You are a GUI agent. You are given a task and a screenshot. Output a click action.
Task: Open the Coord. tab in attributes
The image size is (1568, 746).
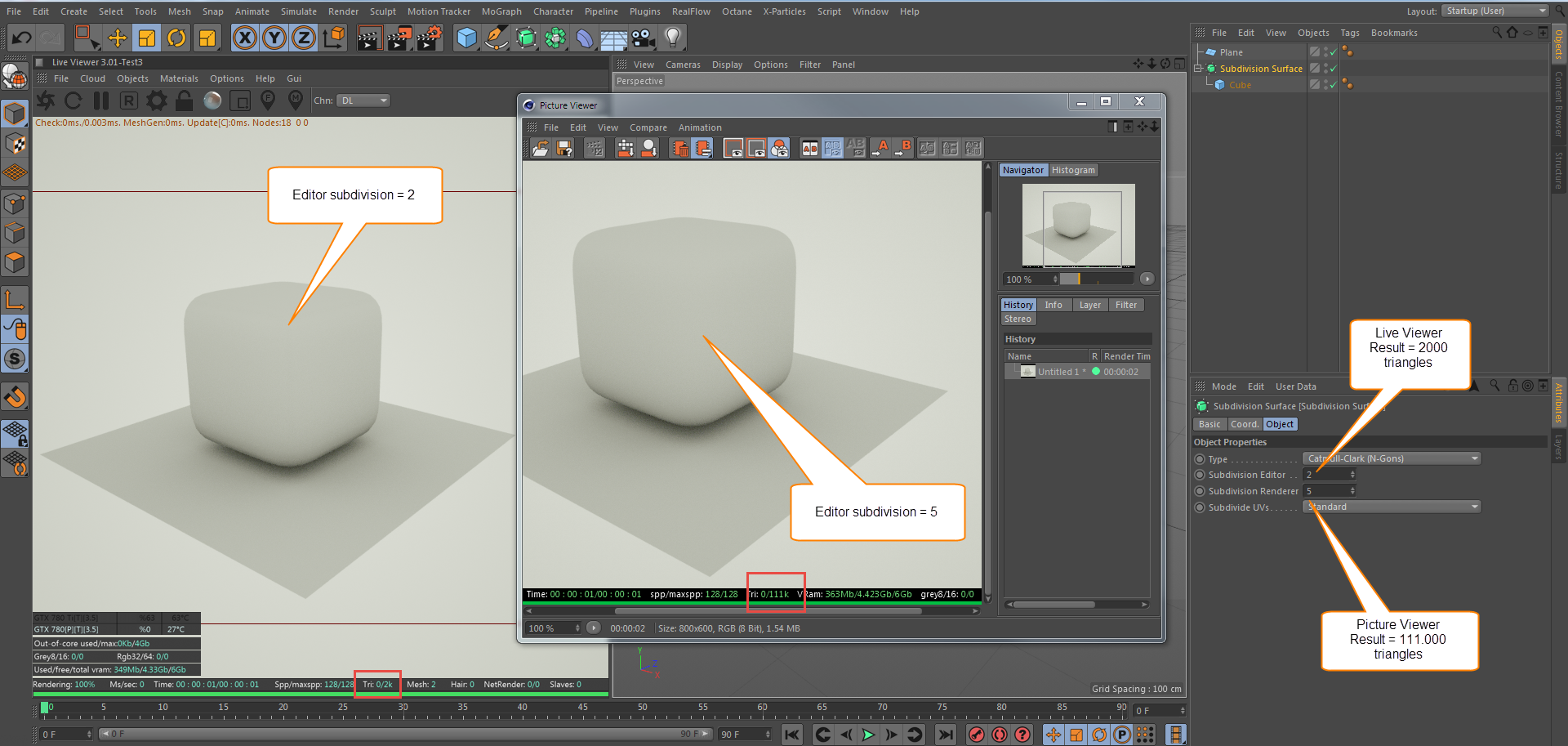tap(1244, 424)
